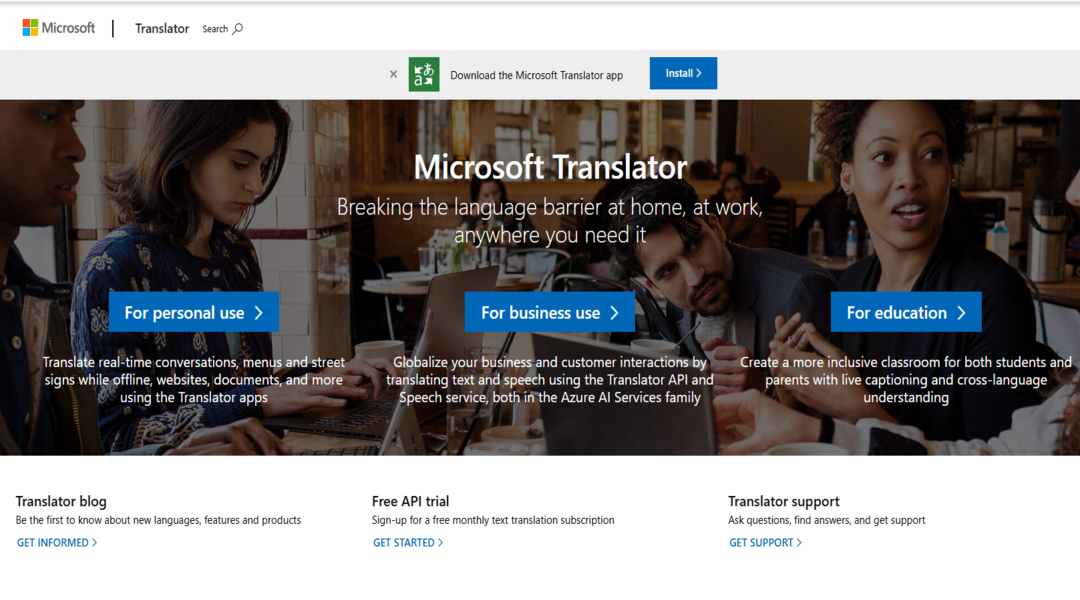Click the 'Create a more inclusive classroom' description

(906, 380)
